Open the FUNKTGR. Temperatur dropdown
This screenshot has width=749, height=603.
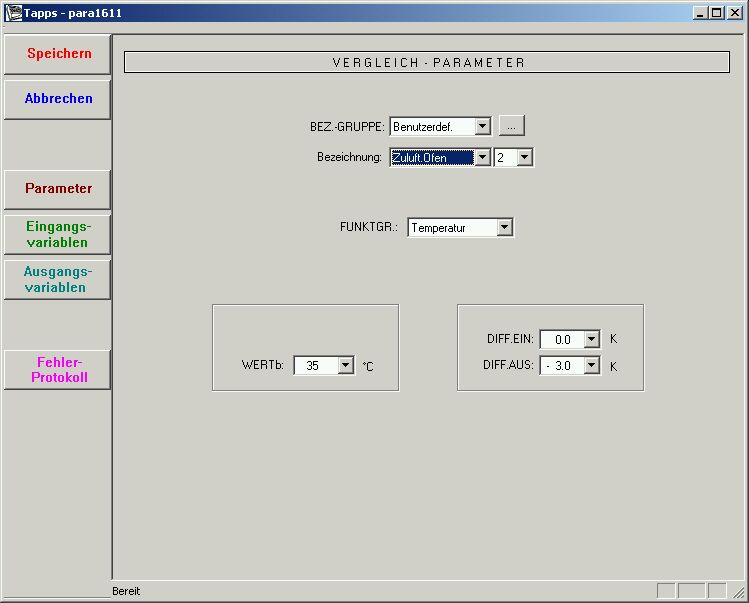click(x=504, y=228)
